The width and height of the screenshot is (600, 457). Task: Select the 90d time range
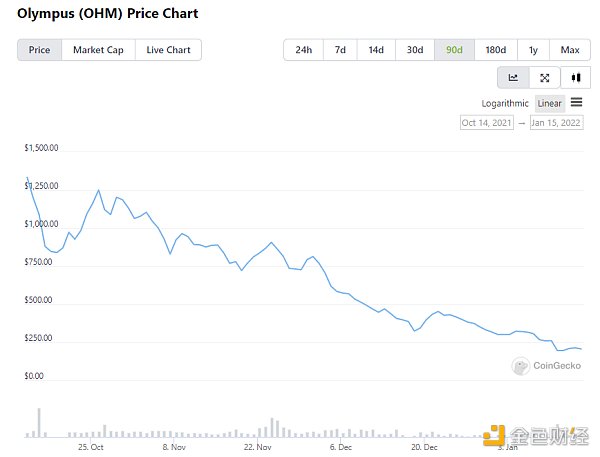(x=454, y=50)
